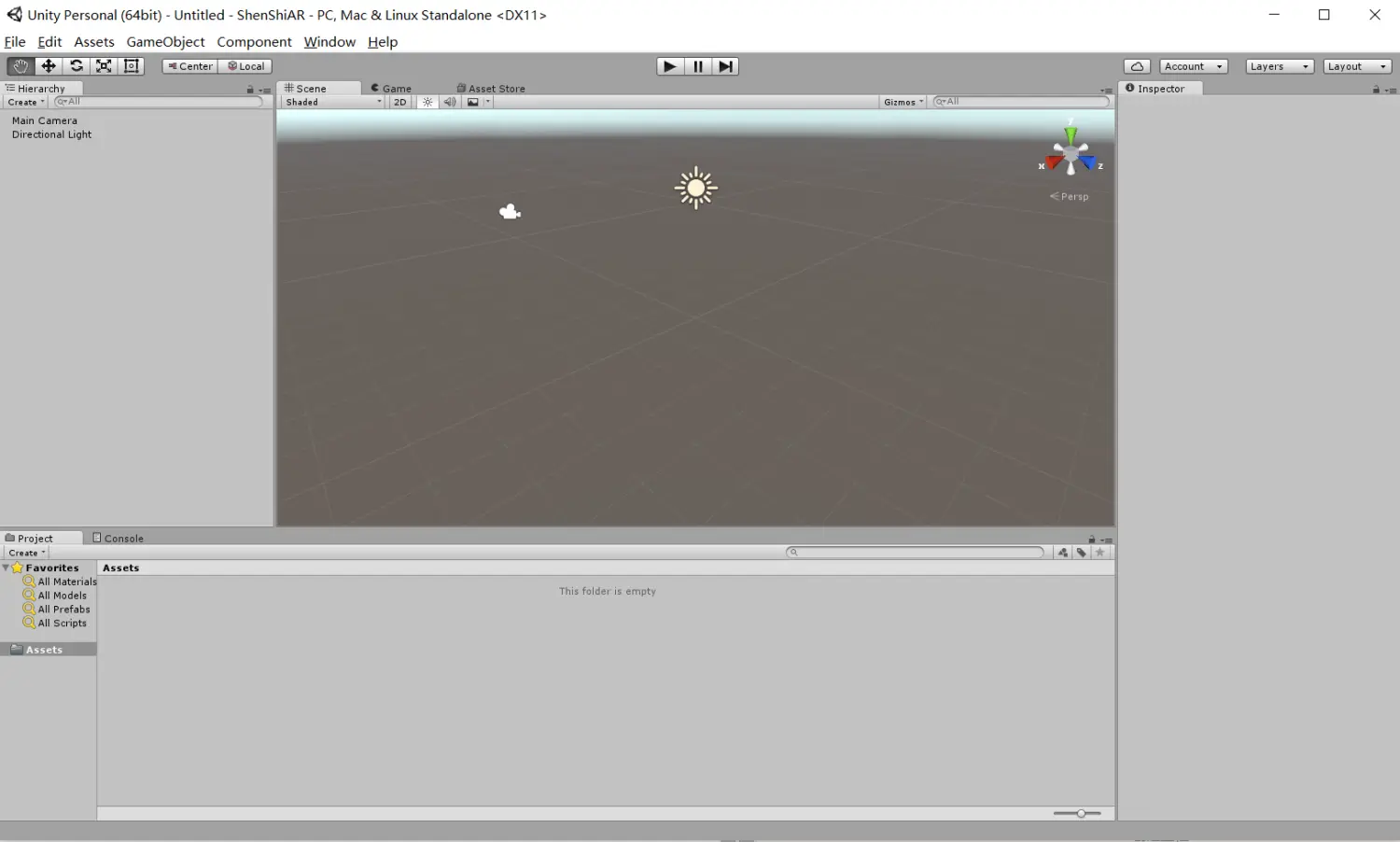Open the Layers dropdown
The width and height of the screenshot is (1400, 842).
1280,66
